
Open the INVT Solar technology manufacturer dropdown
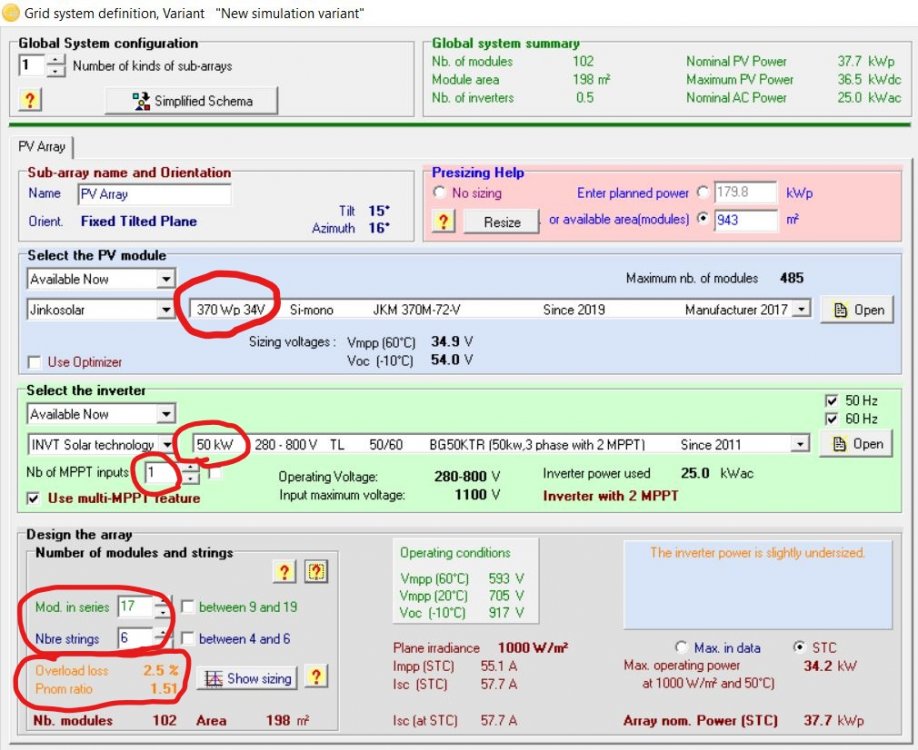[x=166, y=444]
